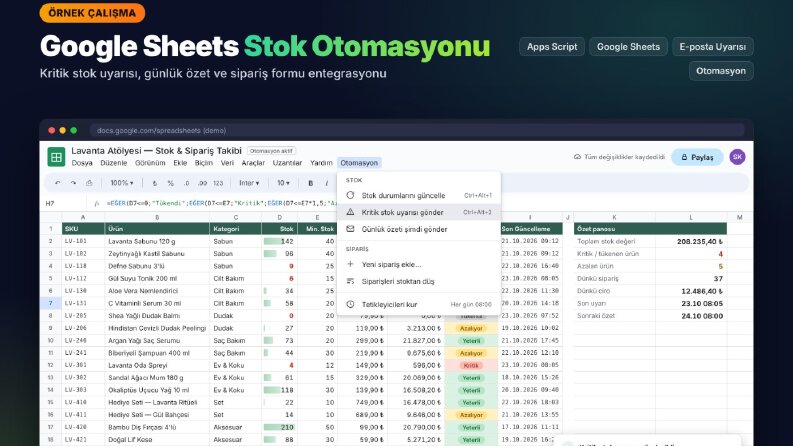The image size is (793, 446).
Task: Click the Google Sheets tag
Action: (628, 47)
